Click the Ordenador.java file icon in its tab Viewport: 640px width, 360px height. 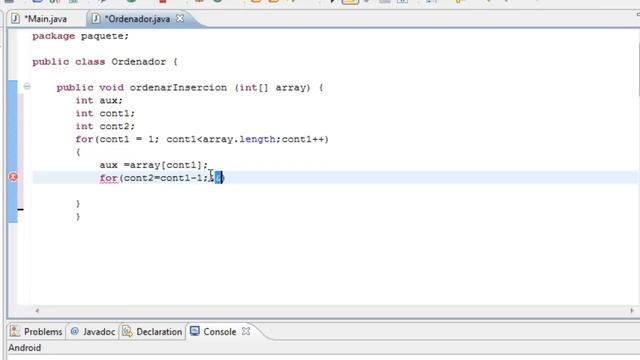coord(96,19)
